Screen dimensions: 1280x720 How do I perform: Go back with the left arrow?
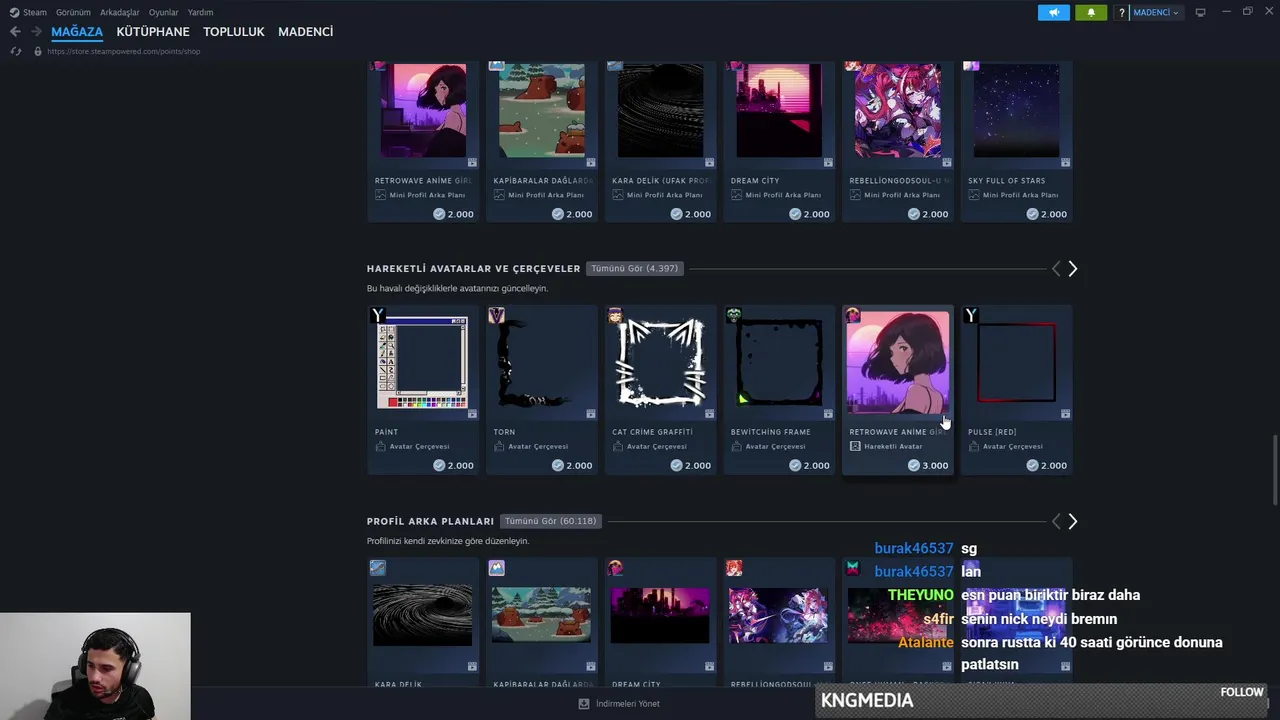click(x=15, y=32)
